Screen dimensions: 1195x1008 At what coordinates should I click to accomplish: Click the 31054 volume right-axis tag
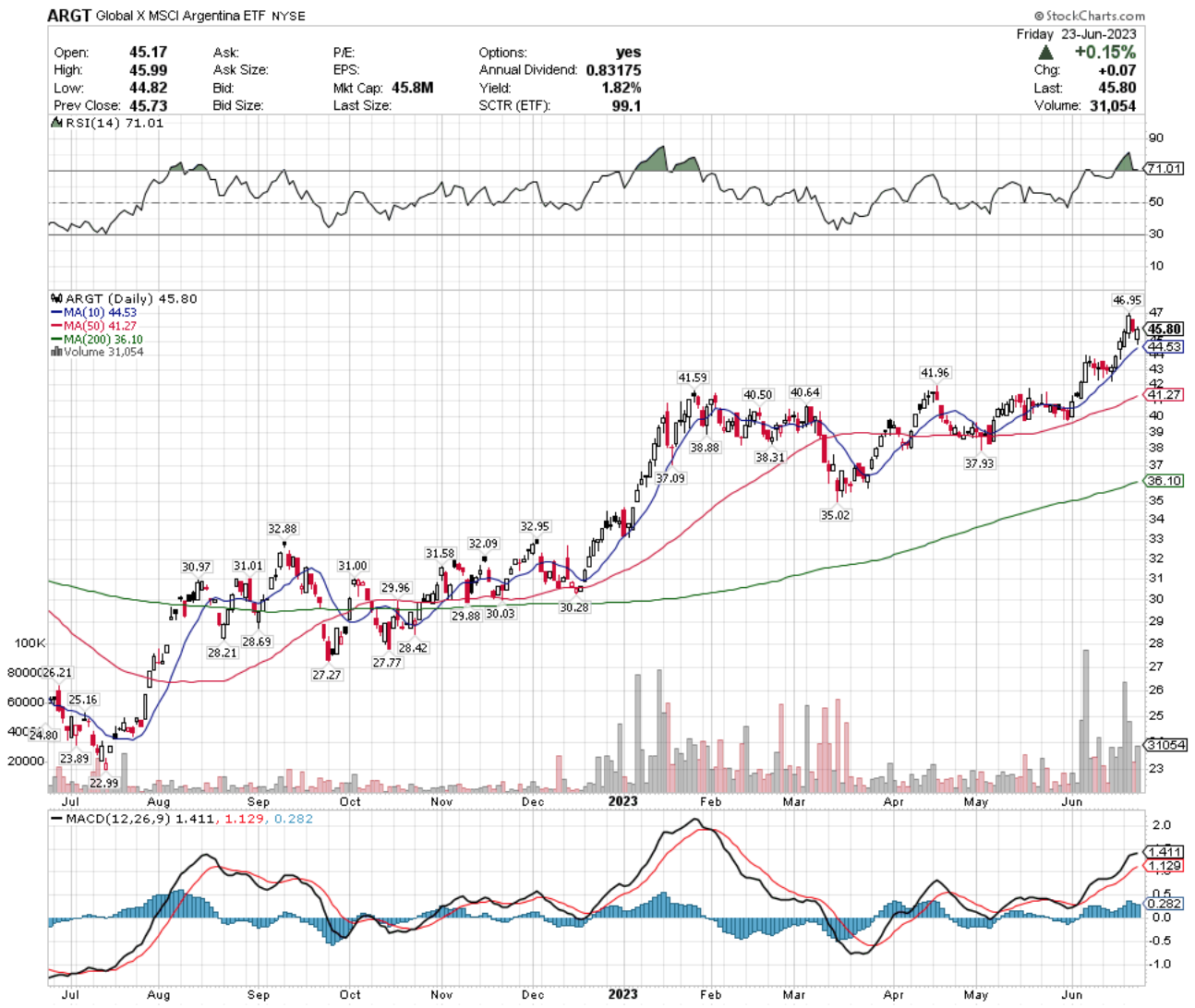[x=1165, y=744]
